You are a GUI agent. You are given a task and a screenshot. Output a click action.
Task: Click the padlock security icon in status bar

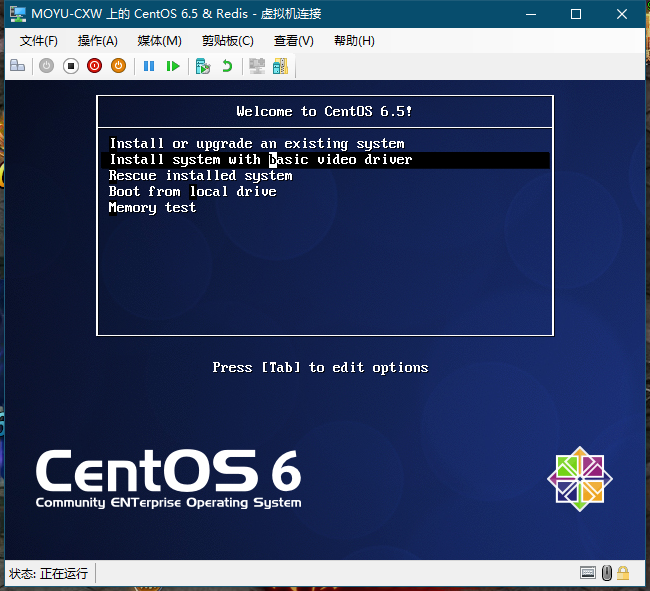click(623, 573)
